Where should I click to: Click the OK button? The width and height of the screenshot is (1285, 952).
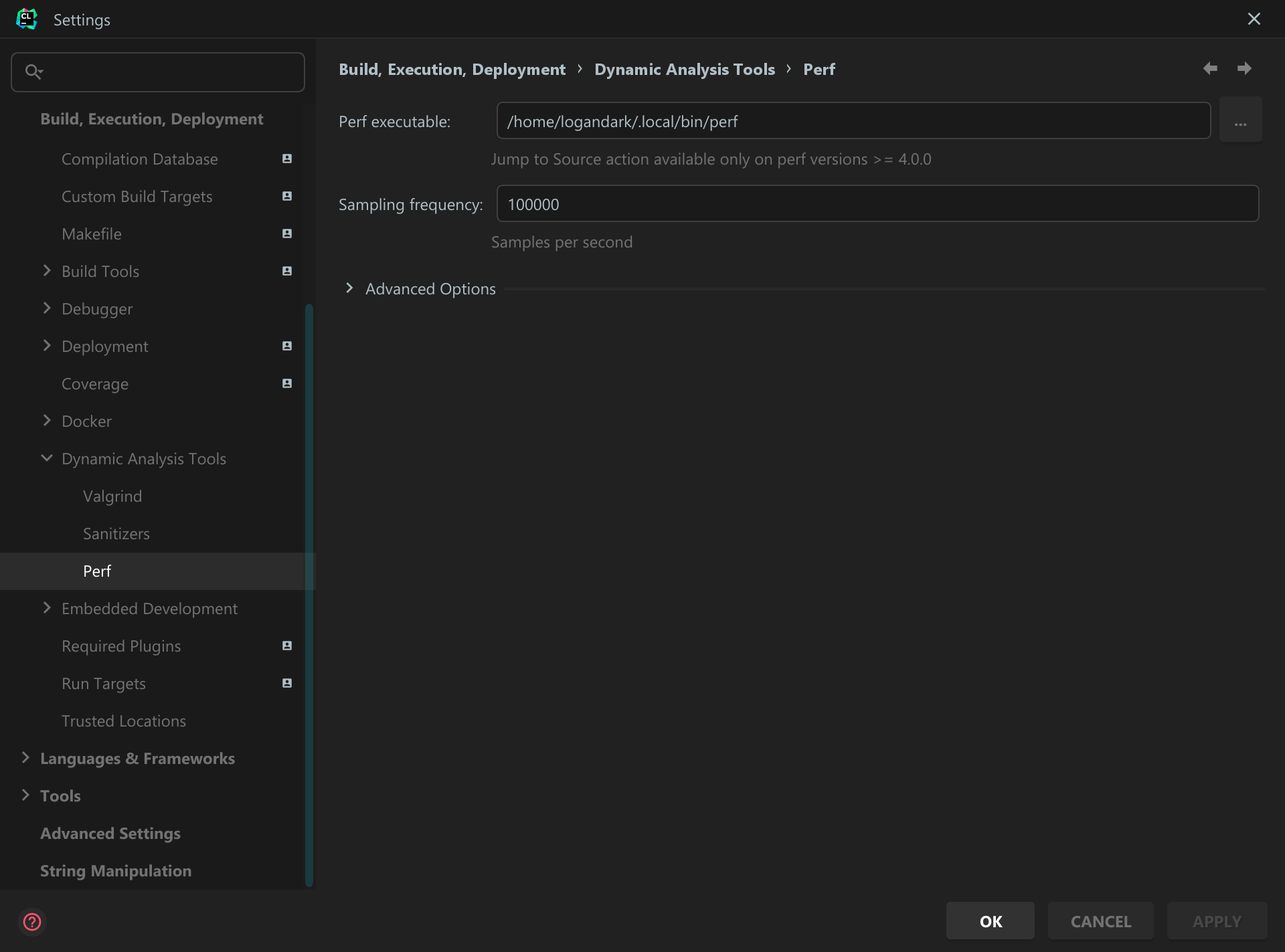(x=991, y=921)
